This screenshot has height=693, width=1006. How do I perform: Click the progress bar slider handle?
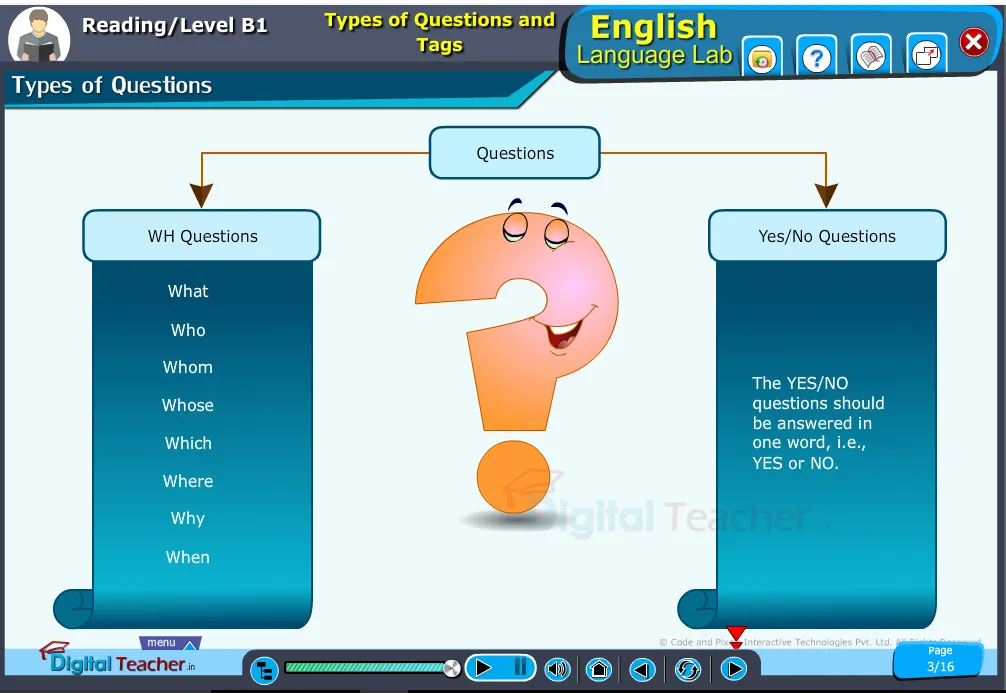452,669
